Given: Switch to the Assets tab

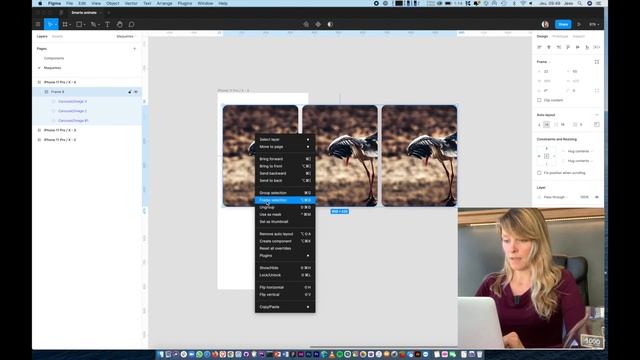Looking at the screenshot, I should point(57,37).
